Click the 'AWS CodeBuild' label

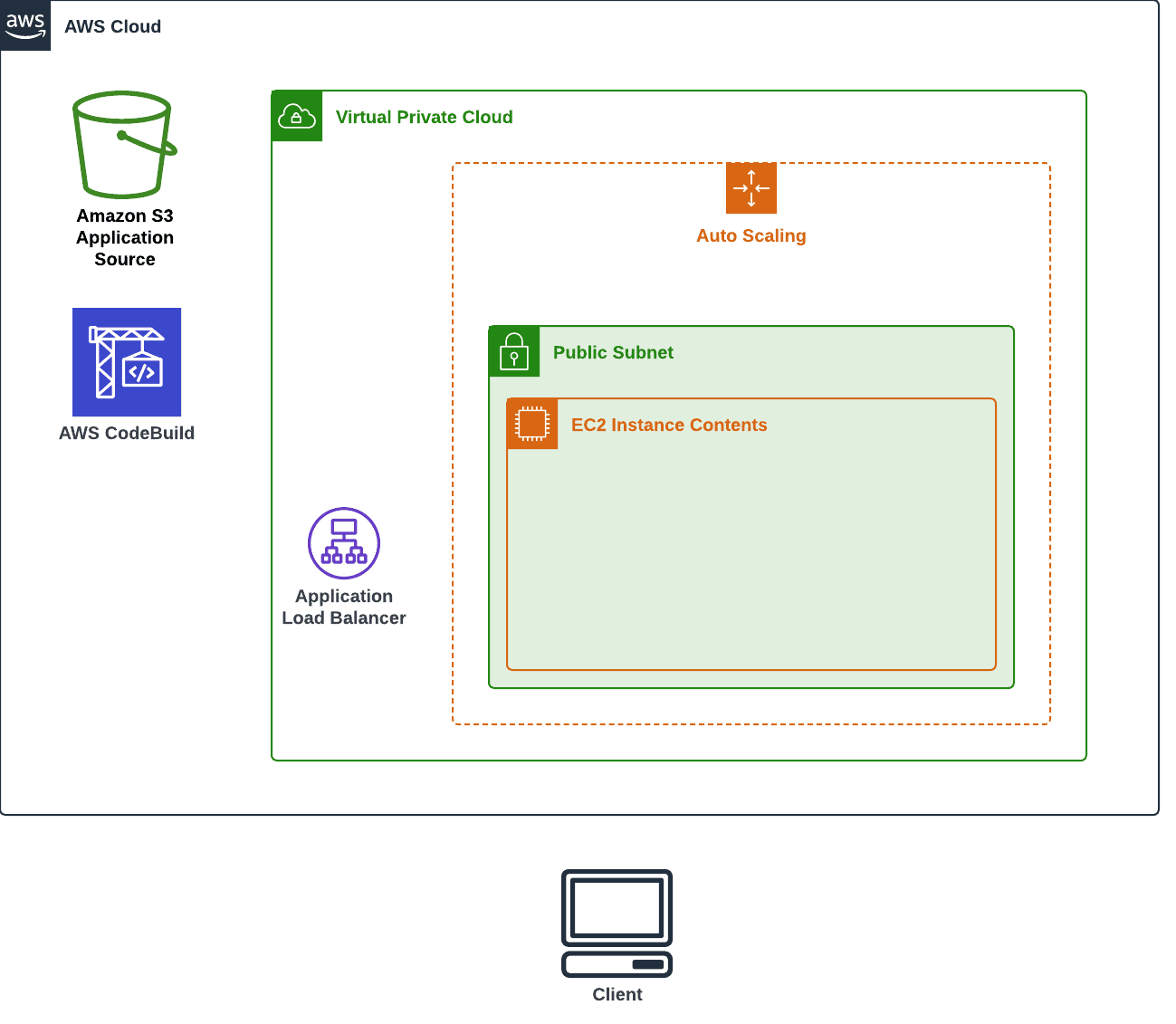[x=127, y=433]
